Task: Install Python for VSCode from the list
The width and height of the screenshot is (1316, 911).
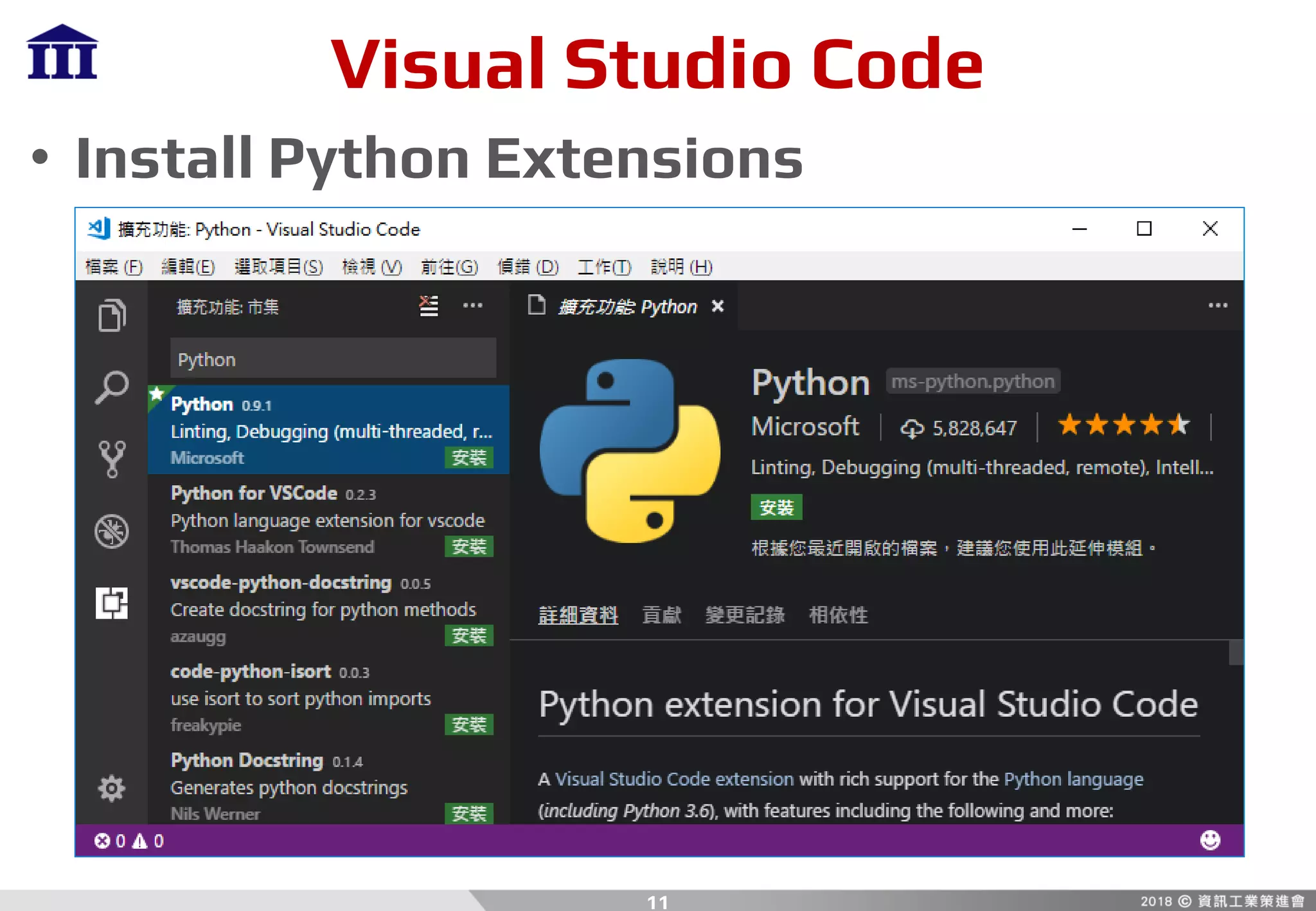Action: click(x=468, y=547)
